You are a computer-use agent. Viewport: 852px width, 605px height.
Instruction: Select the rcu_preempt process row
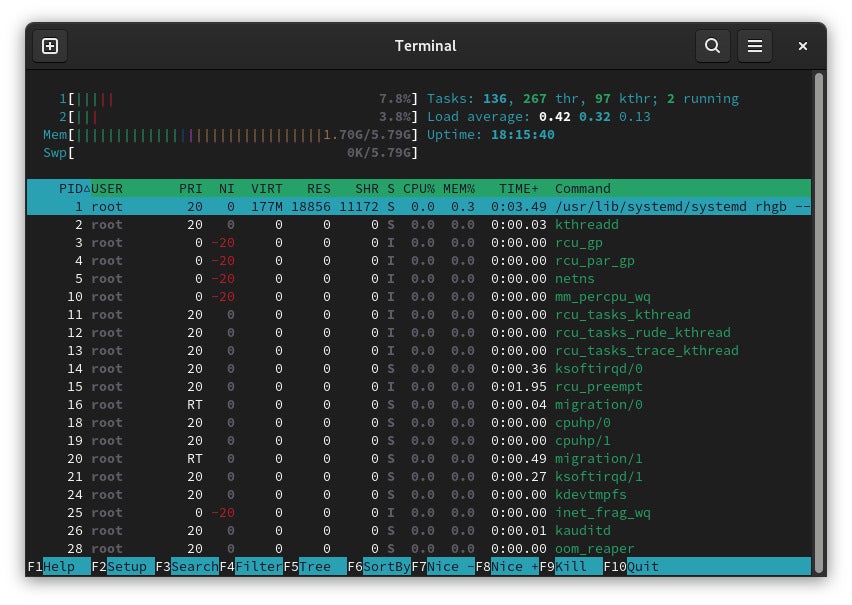pos(419,386)
